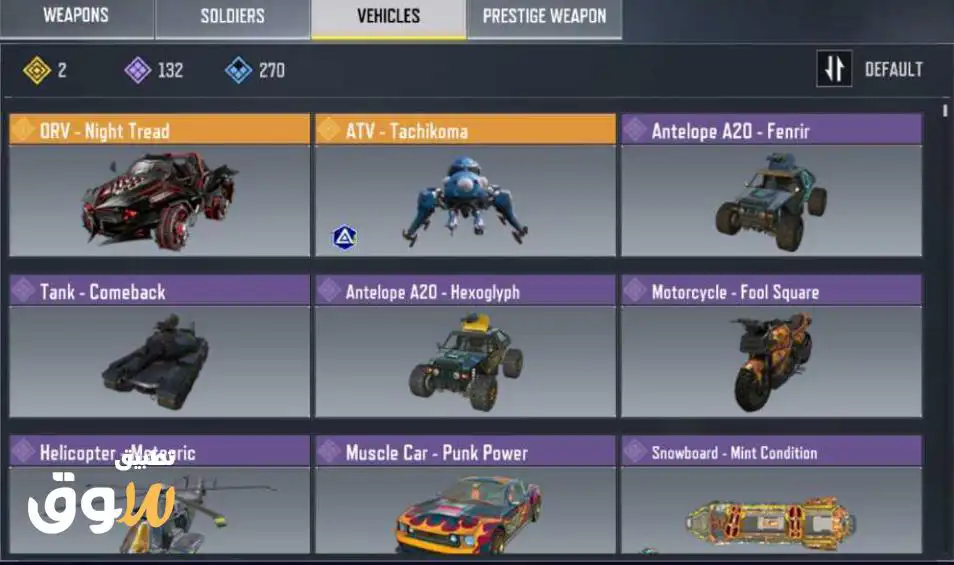954x565 pixels.
Task: Toggle the sort order arrows icon
Action: pyautogui.click(x=834, y=68)
